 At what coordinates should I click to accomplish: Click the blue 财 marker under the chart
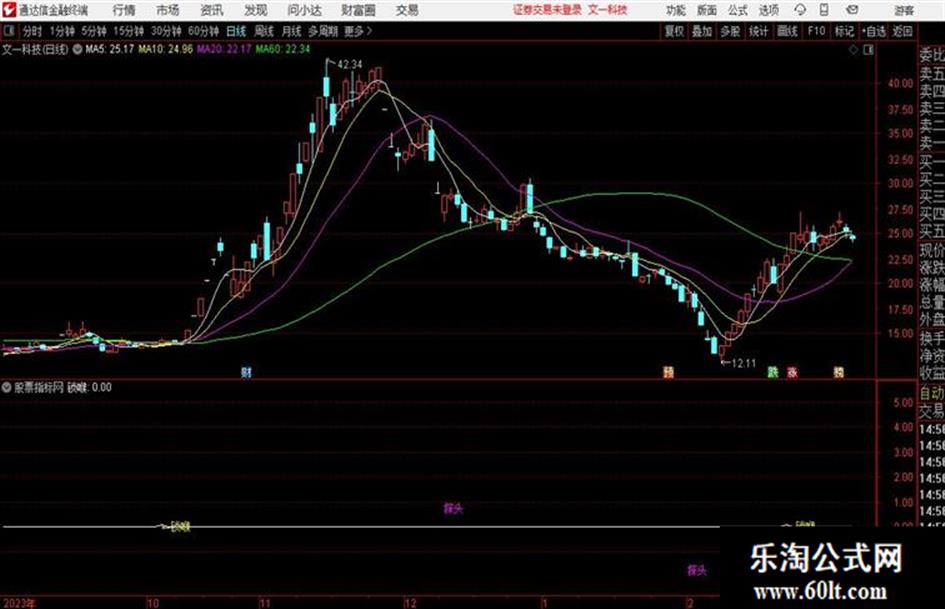246,372
